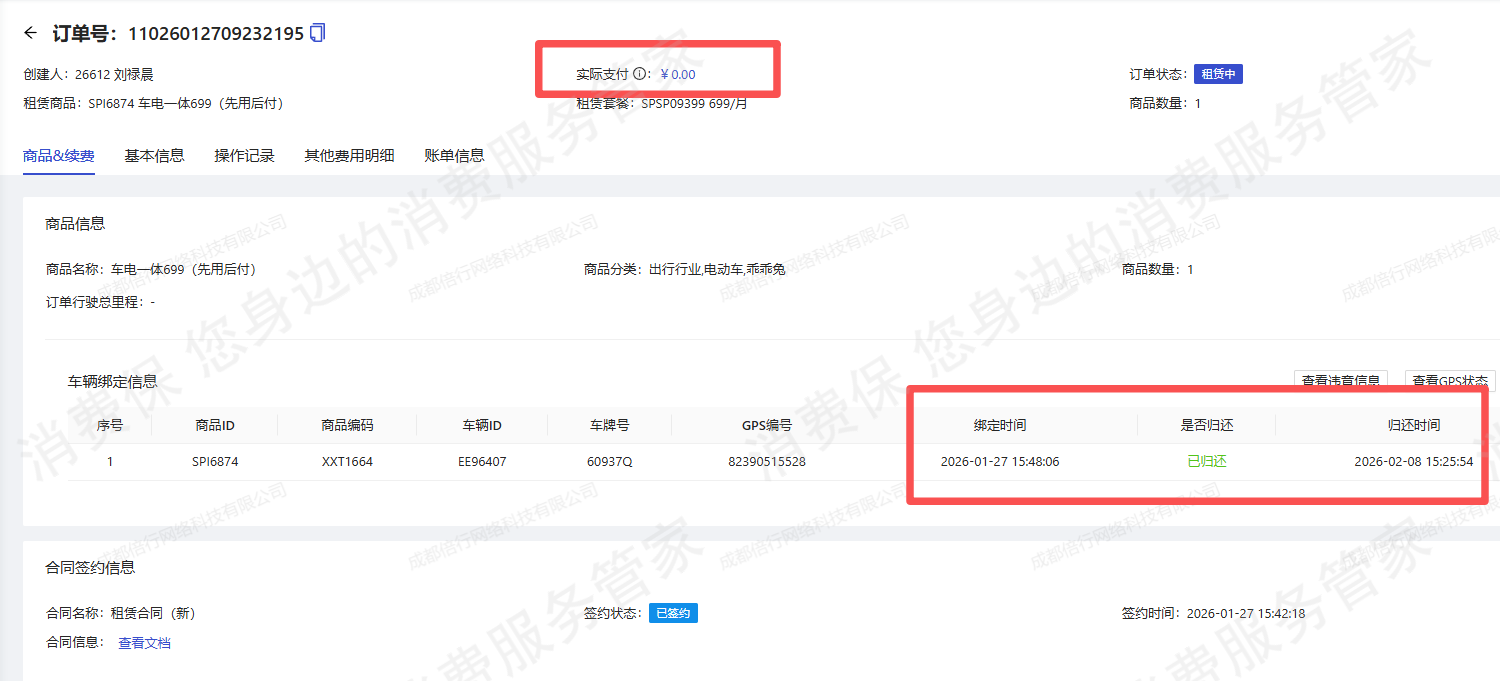Click the 商品ID cell SPI6874
Viewport: 1500px width, 681px height.
(x=215, y=462)
